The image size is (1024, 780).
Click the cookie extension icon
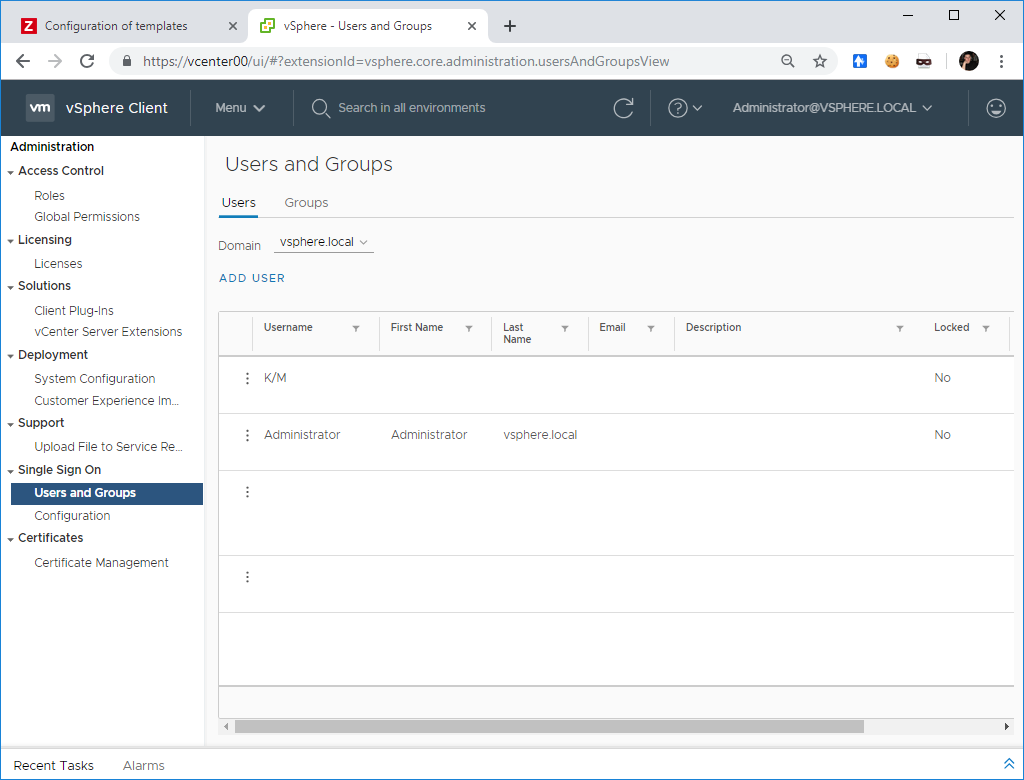point(891,61)
